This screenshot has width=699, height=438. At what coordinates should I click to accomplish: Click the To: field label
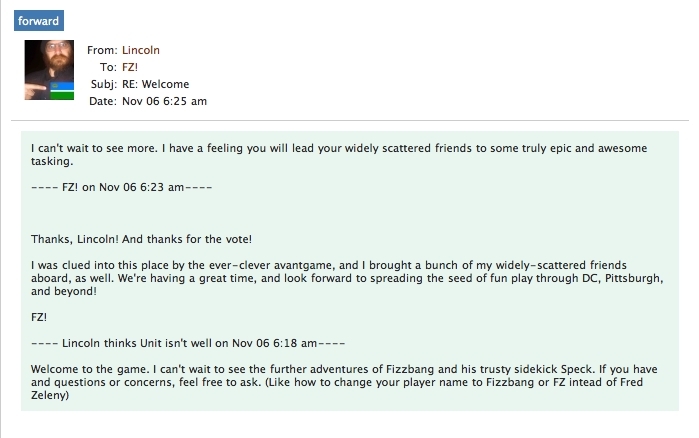(x=108, y=67)
